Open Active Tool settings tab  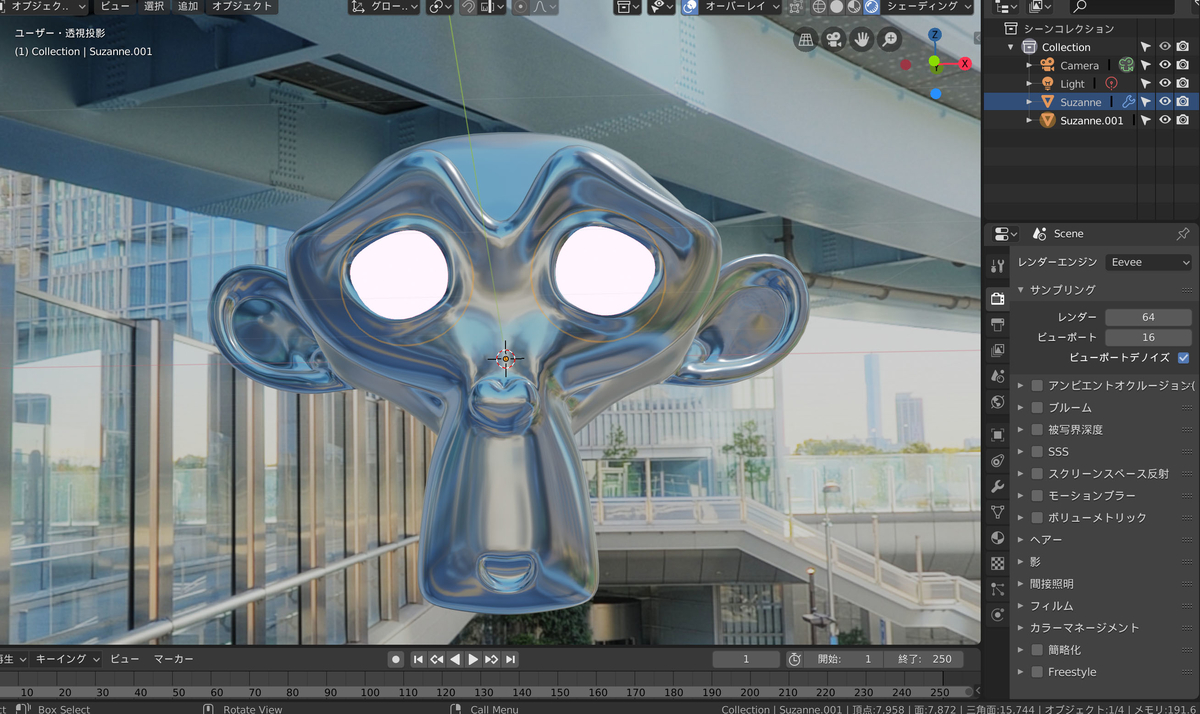pos(997,266)
